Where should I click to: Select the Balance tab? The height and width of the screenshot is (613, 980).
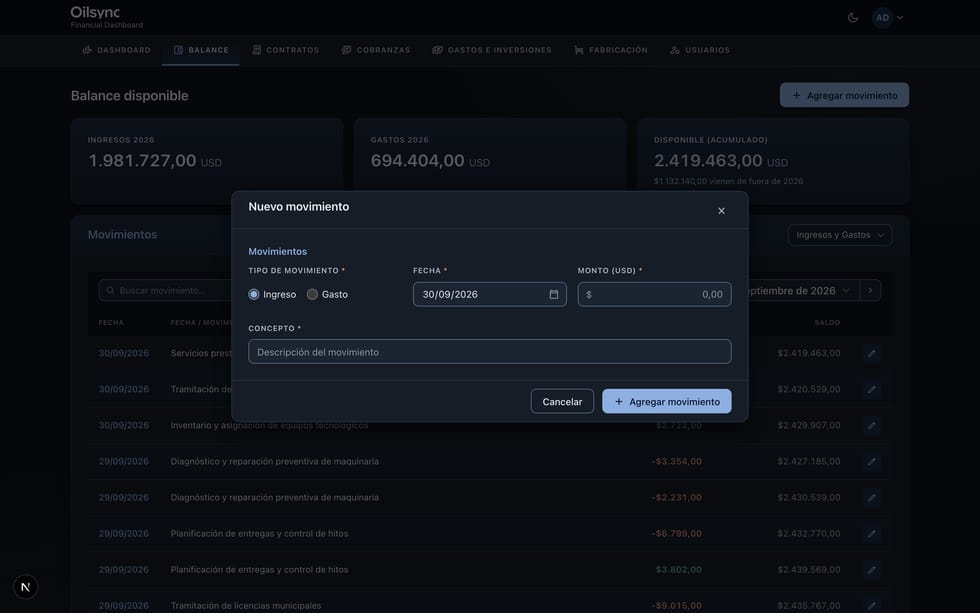201,50
